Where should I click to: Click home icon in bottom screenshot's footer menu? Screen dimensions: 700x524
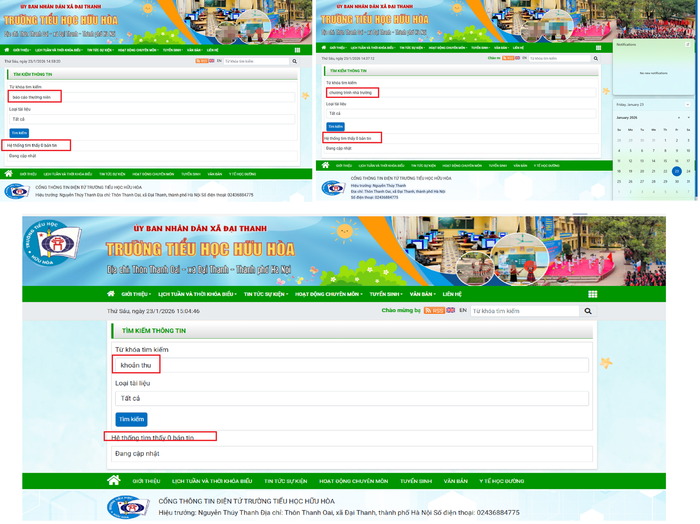coord(114,481)
